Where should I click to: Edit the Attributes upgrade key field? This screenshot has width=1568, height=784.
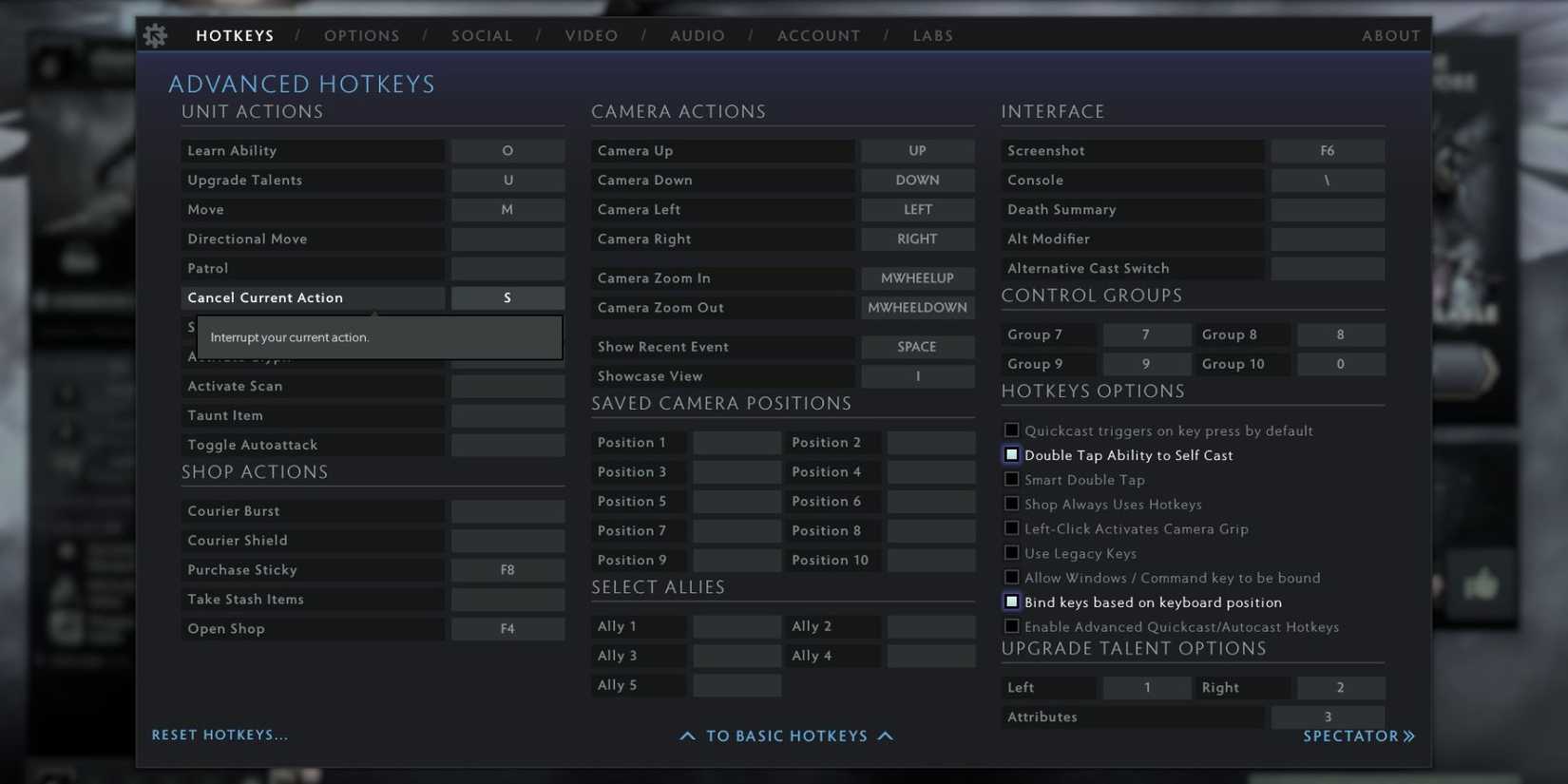point(1328,717)
